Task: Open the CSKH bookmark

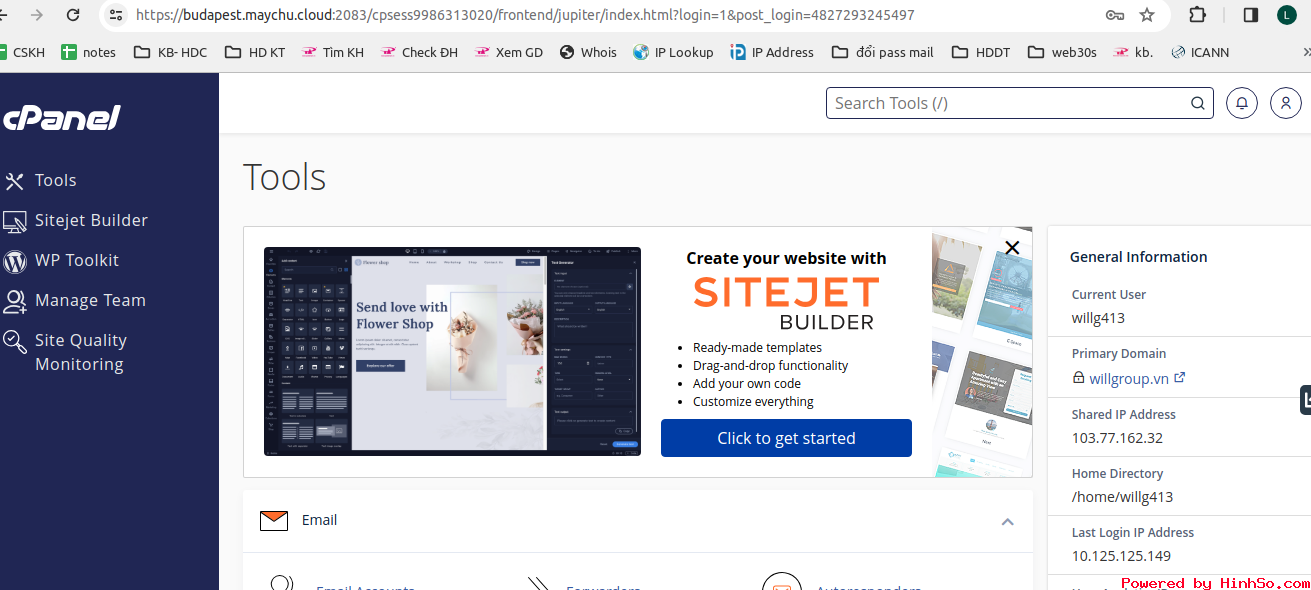Action: pyautogui.click(x=22, y=52)
